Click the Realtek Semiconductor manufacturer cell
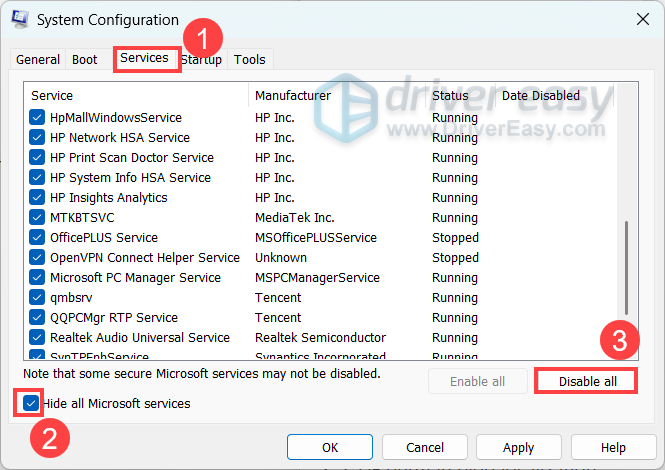This screenshot has height=470, width=665. pyautogui.click(x=320, y=337)
